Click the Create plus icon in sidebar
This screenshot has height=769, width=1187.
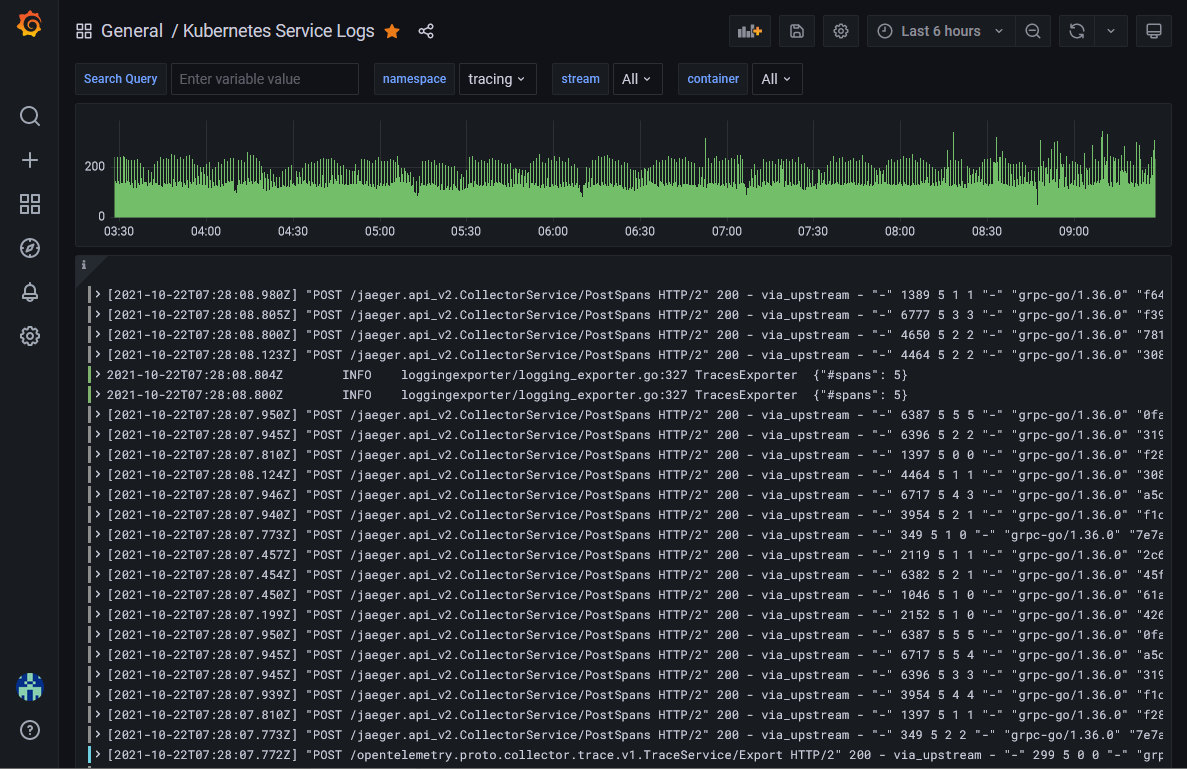[30, 160]
